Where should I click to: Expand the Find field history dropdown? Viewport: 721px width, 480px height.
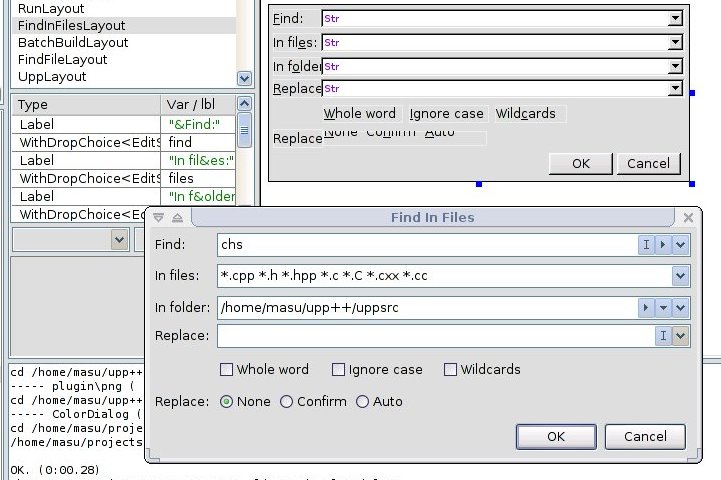(681, 245)
